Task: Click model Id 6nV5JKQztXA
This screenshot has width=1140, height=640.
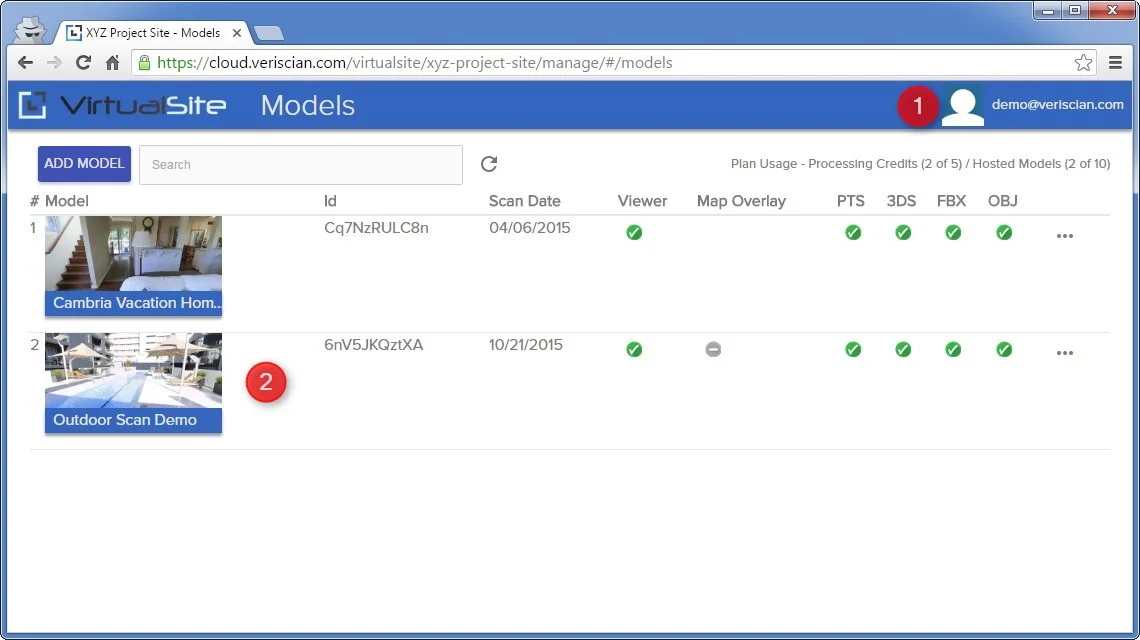Action: pyautogui.click(x=373, y=345)
